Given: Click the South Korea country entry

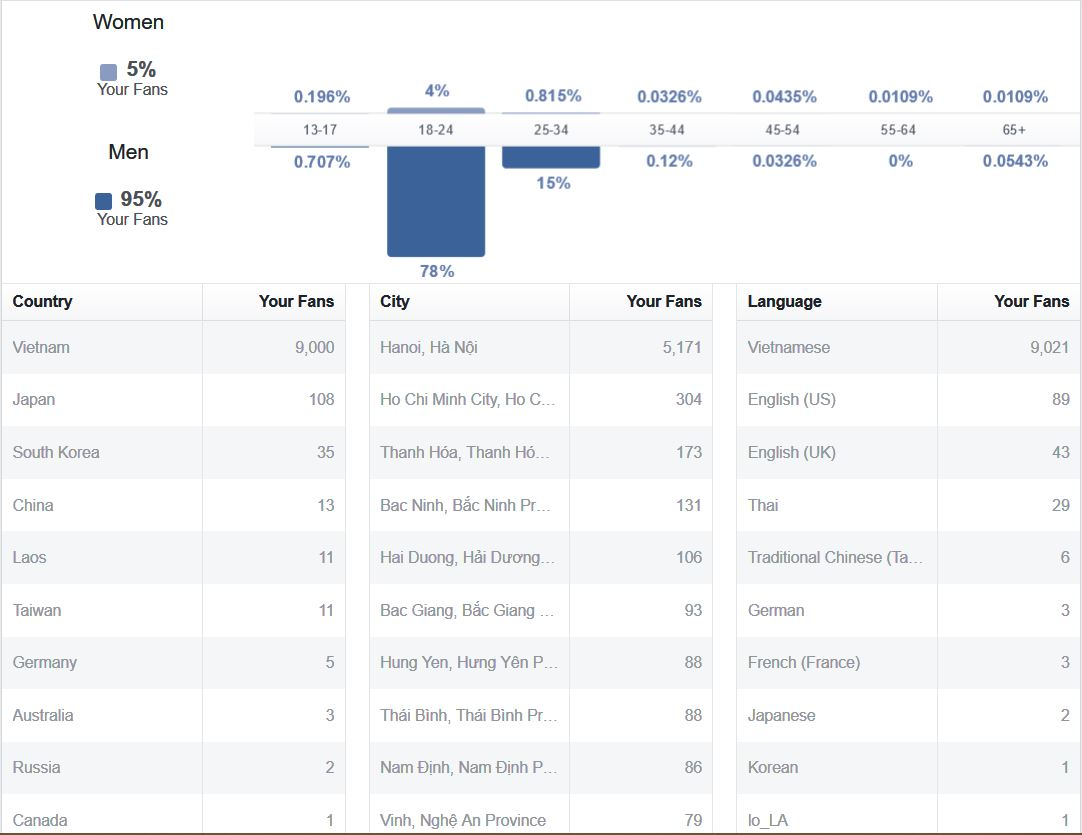Looking at the screenshot, I should pos(56,452).
